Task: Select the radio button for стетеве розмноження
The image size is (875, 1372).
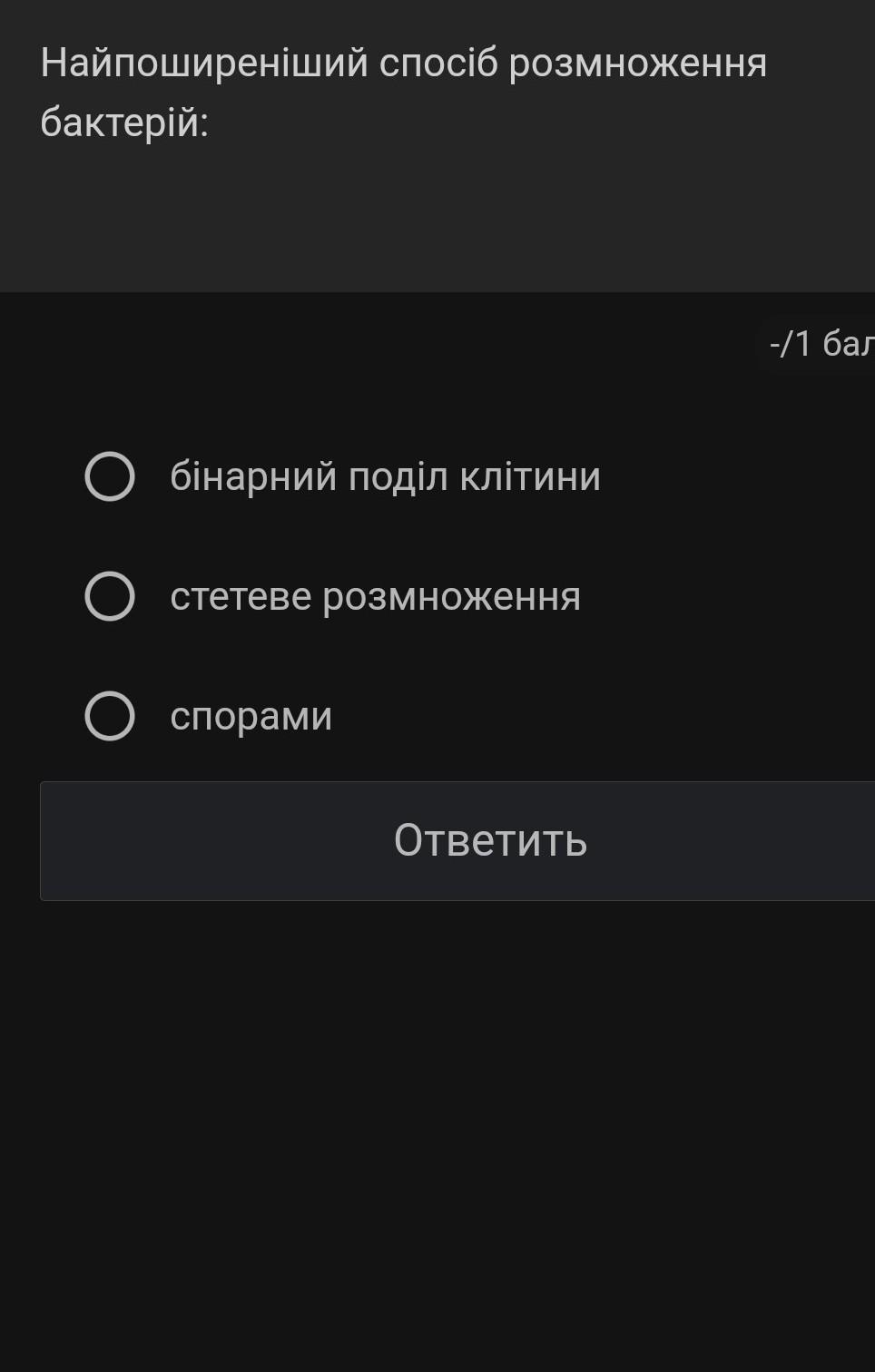Action: (110, 596)
